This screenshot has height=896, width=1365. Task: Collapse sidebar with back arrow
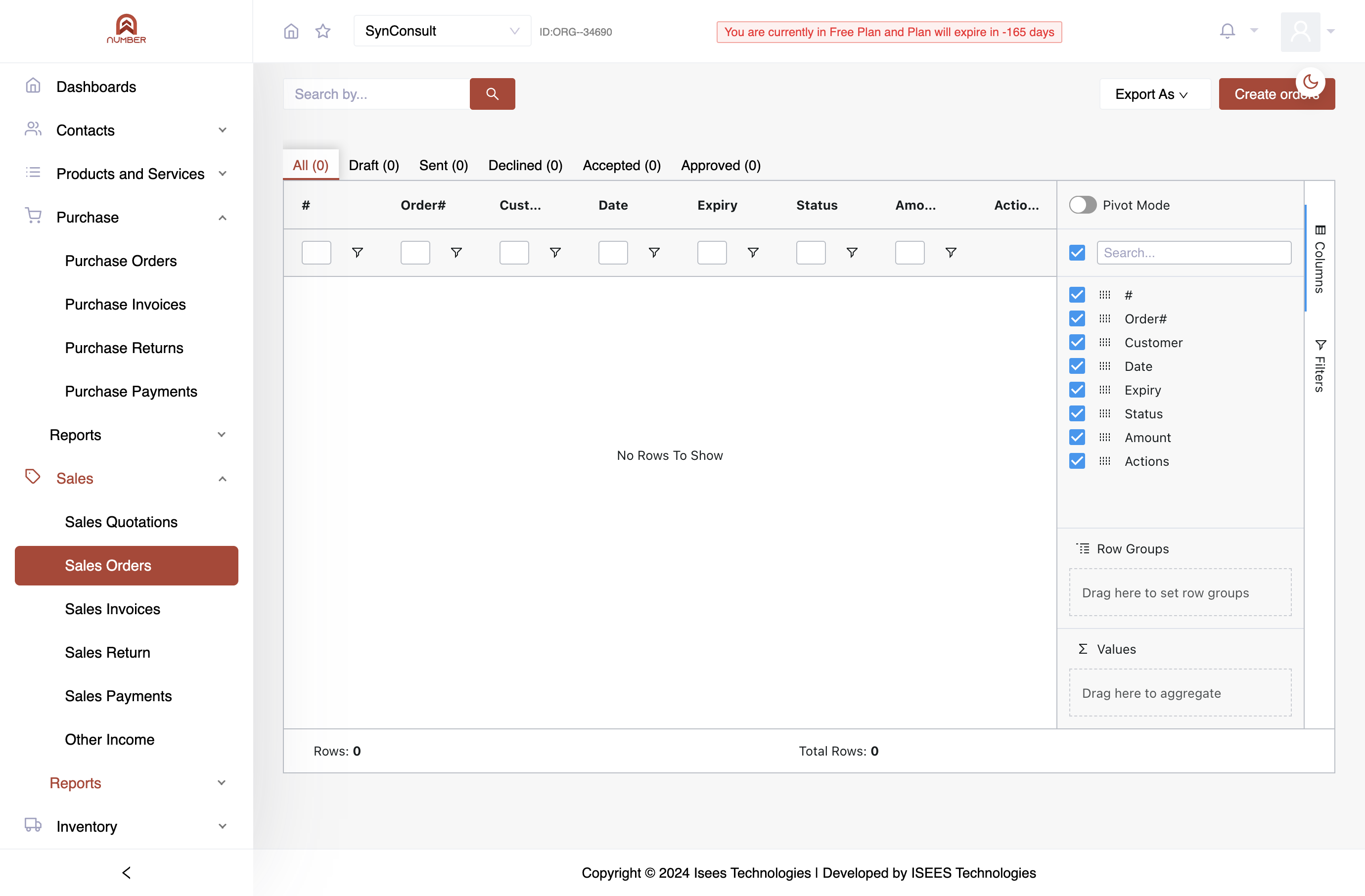(127, 872)
